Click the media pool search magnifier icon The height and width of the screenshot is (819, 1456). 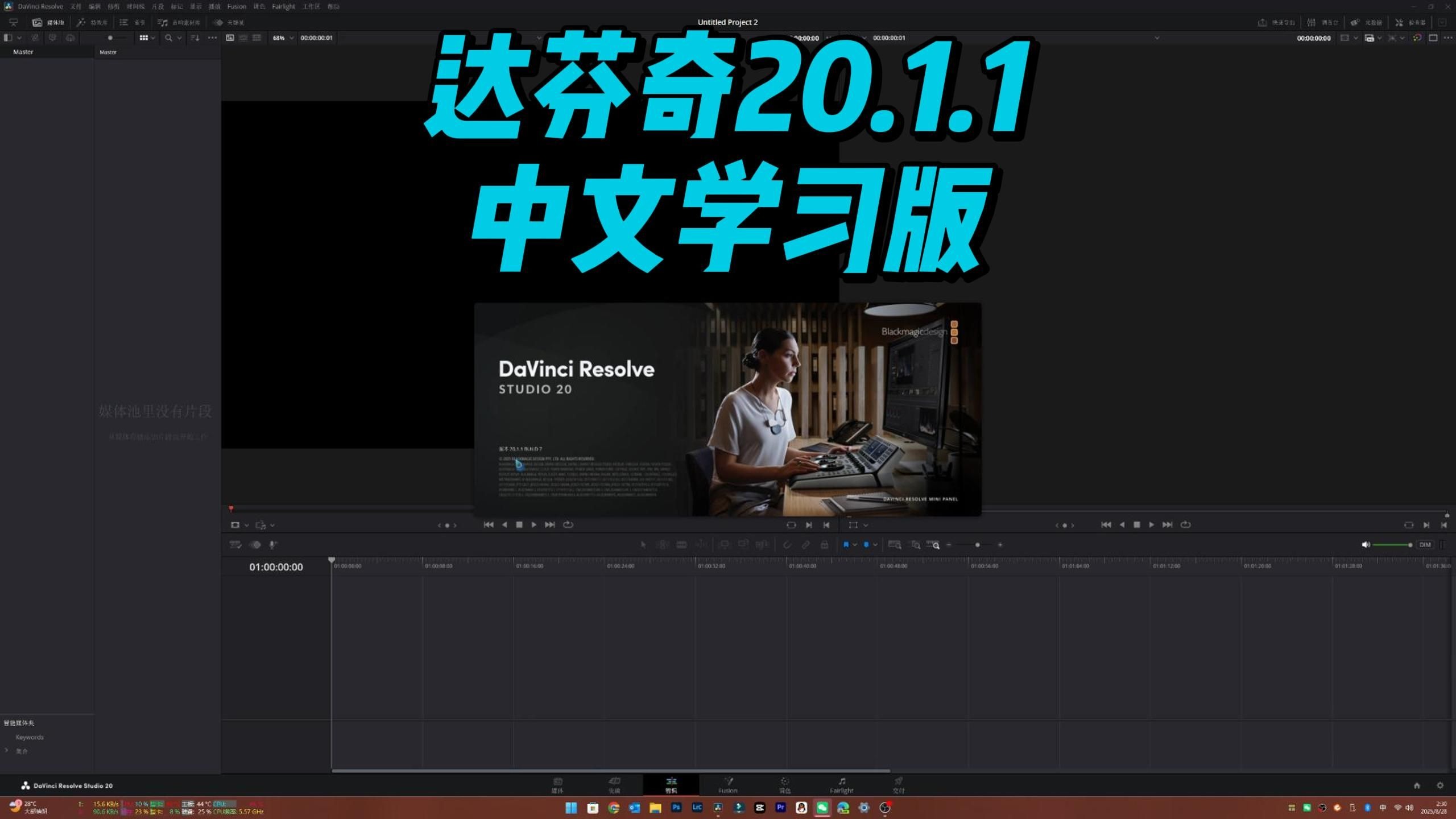168,38
